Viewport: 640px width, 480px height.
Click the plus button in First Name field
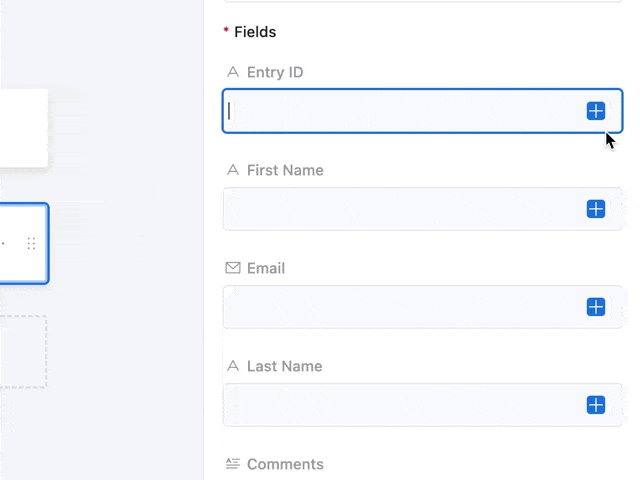[596, 209]
